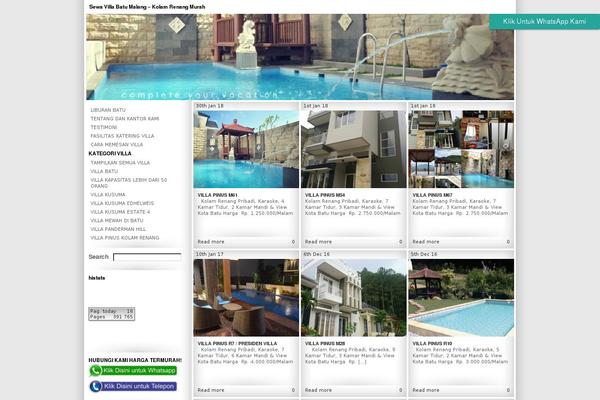Viewport: 600px width, 400px height.
Task: Open Villa Pinus R7 Presiden Villa thumbnail
Action: (246, 298)
